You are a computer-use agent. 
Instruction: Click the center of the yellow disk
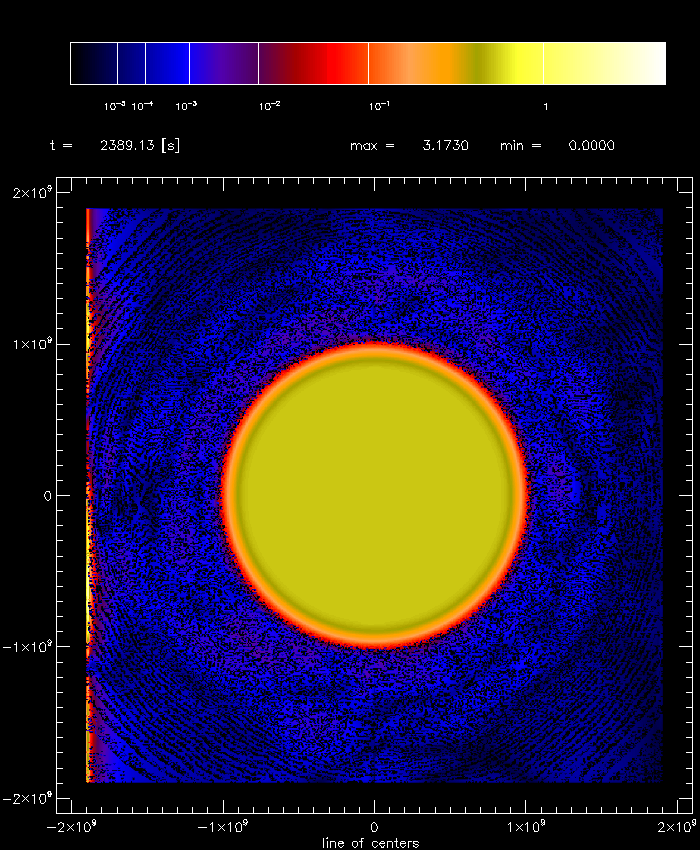pyautogui.click(x=374, y=496)
